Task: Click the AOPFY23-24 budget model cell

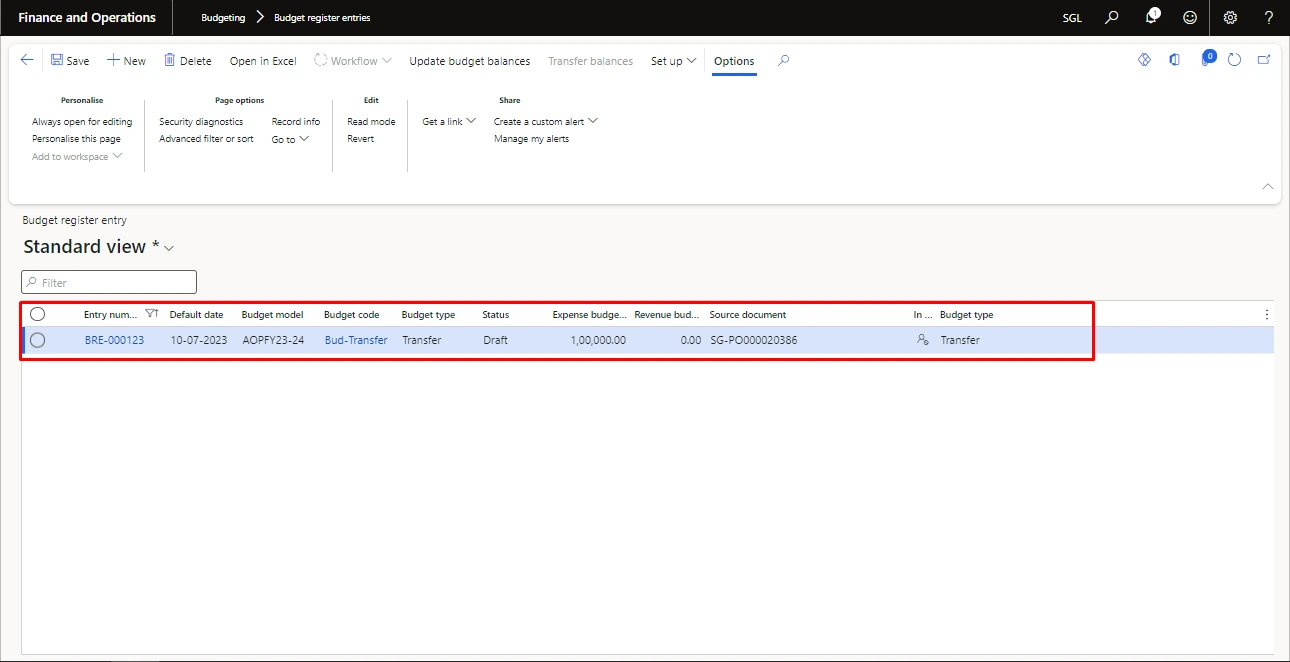Action: click(x=273, y=340)
